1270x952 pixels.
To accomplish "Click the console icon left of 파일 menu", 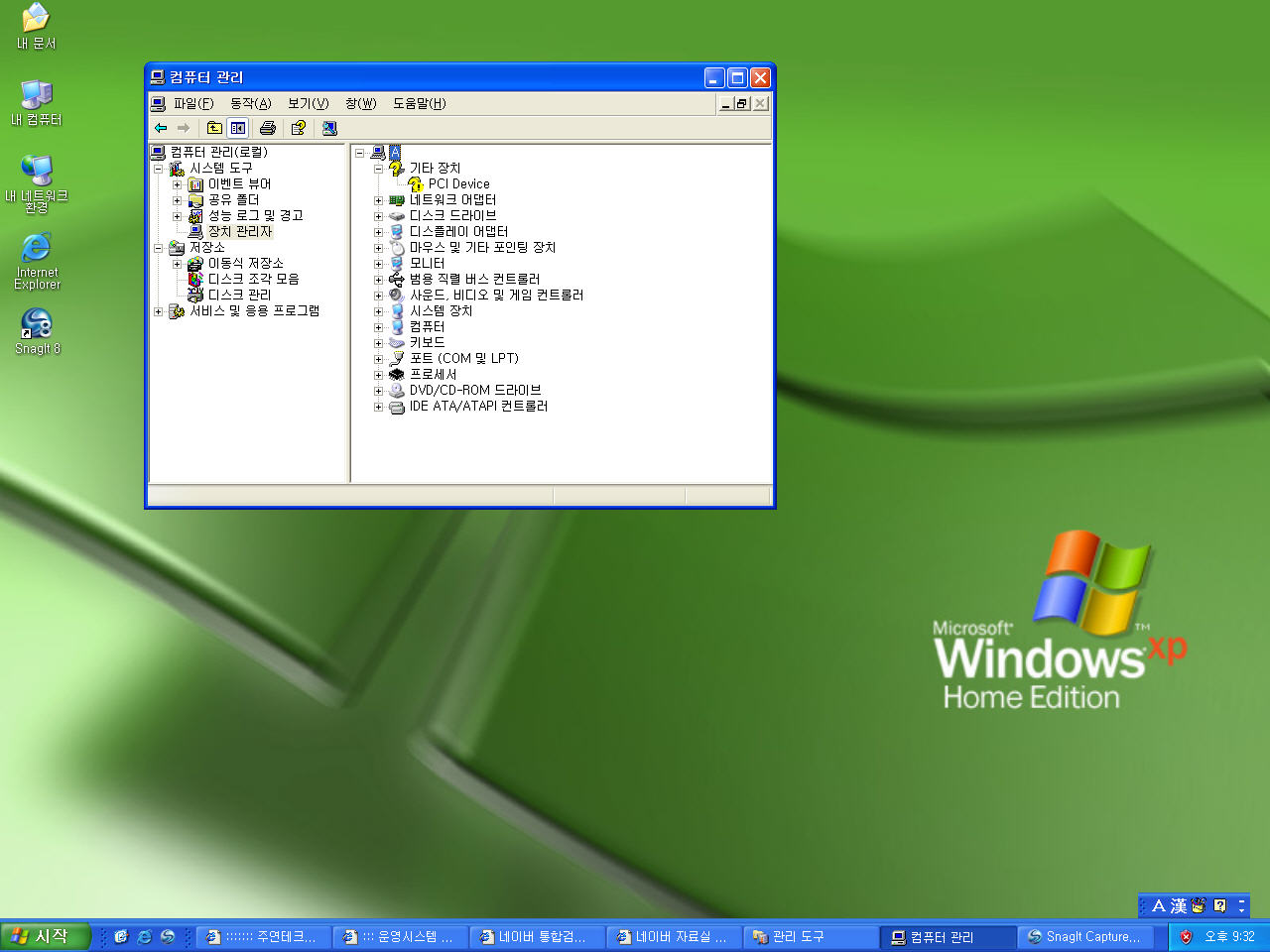I will (x=158, y=103).
